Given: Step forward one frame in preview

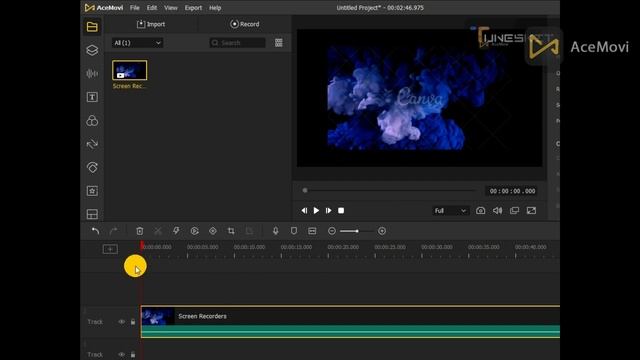Looking at the screenshot, I should (329, 211).
